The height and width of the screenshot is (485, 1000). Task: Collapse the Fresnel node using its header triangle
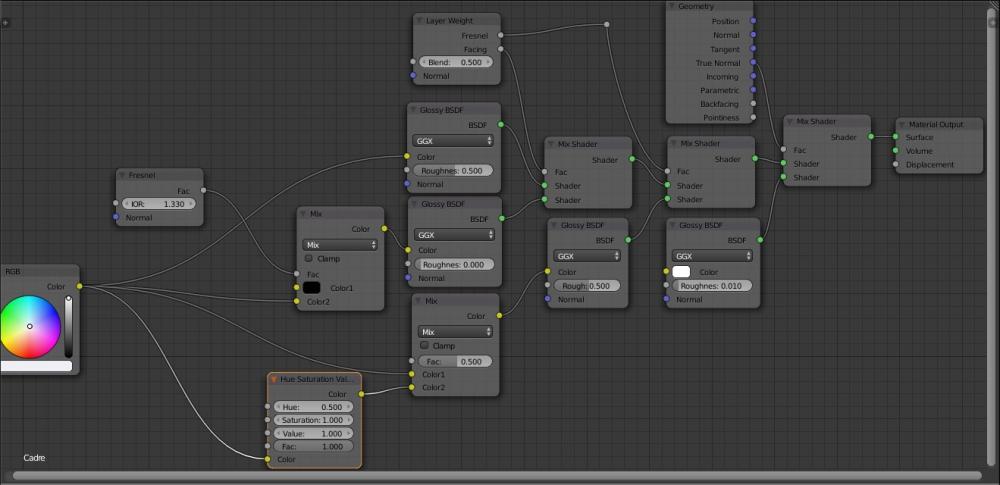[x=122, y=175]
